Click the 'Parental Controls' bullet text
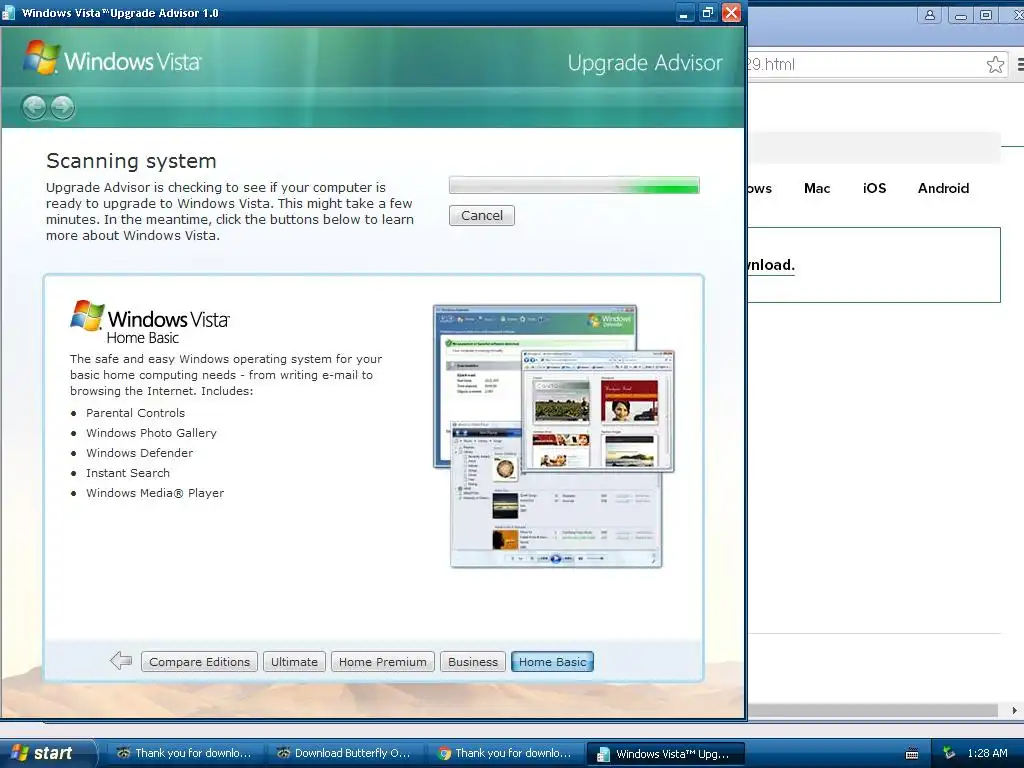Screen dimensions: 1024x768 pos(135,413)
